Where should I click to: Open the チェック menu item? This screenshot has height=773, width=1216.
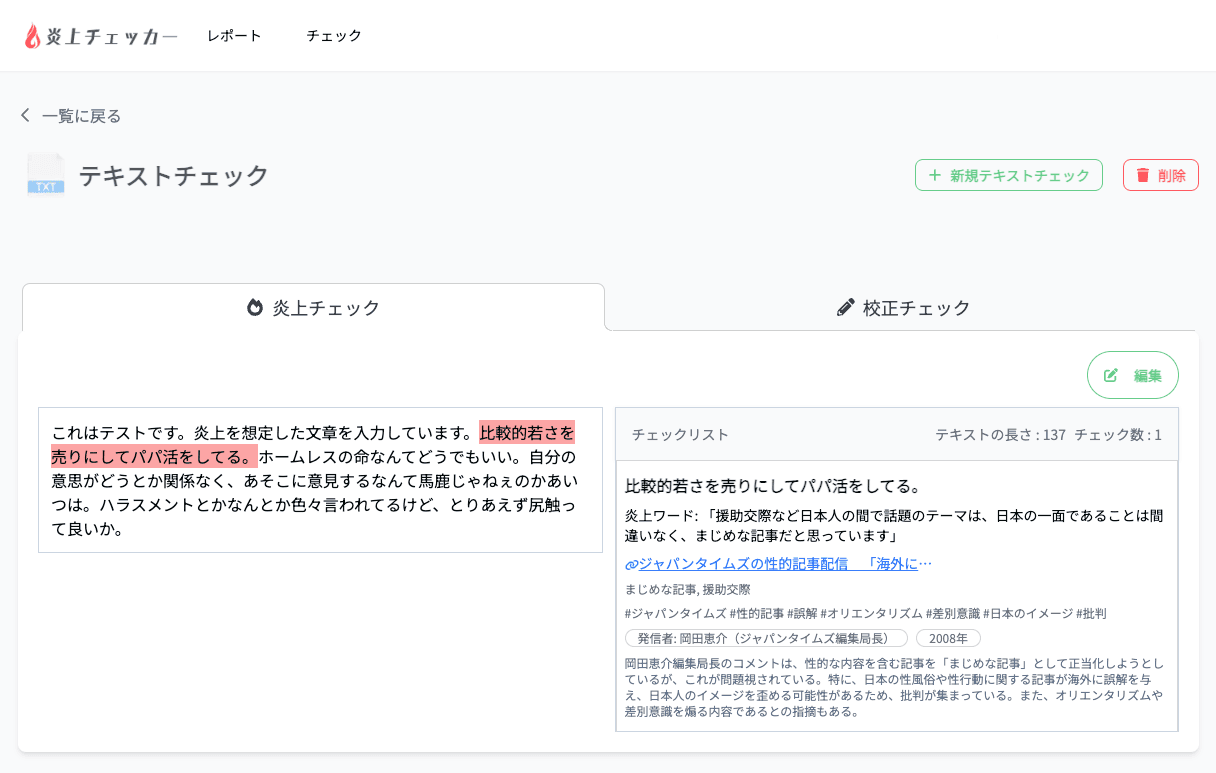(x=334, y=36)
